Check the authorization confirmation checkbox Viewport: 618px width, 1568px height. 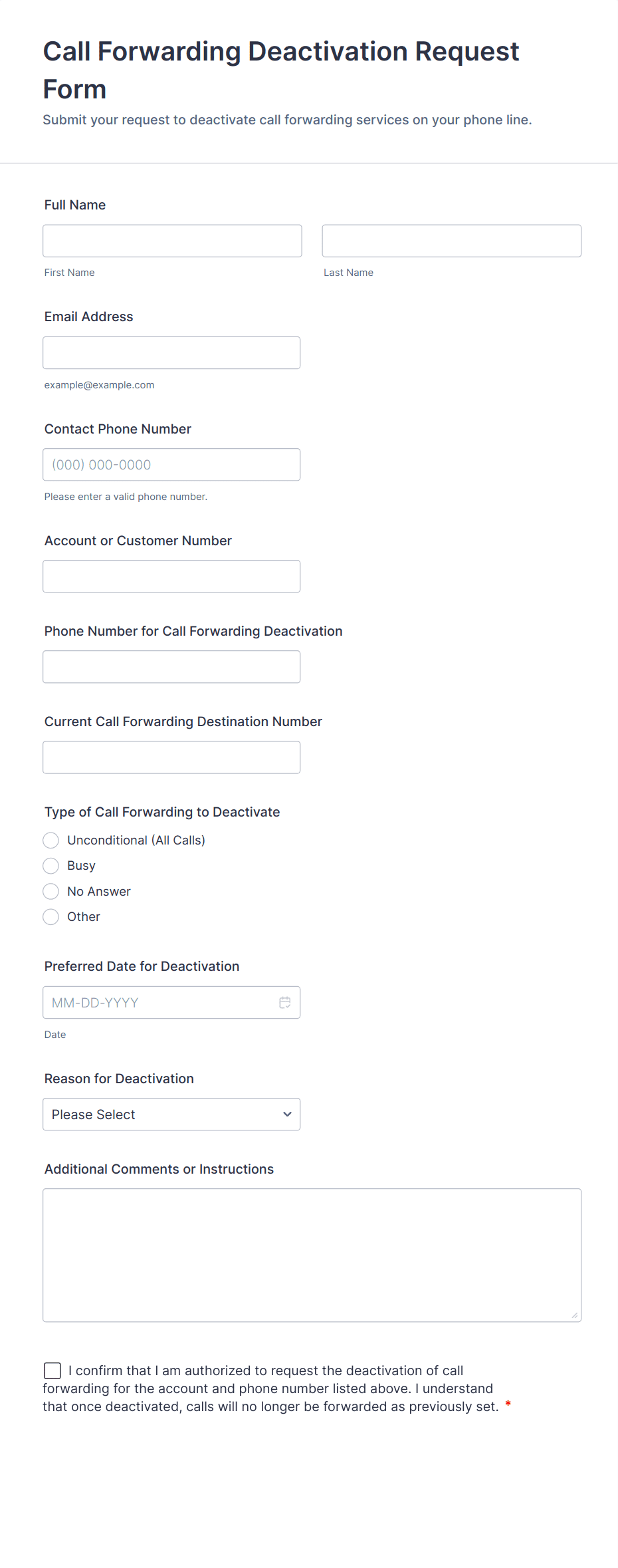(52, 1371)
